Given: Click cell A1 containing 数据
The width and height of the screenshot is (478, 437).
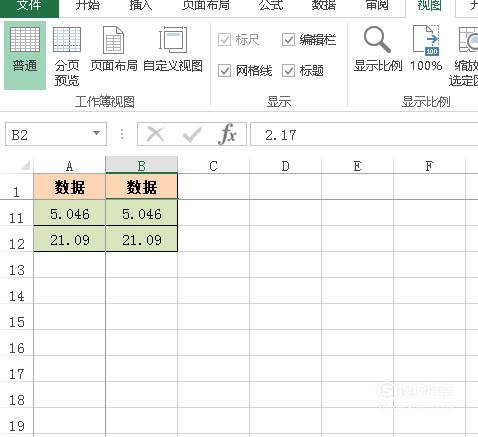Looking at the screenshot, I should coord(70,187).
